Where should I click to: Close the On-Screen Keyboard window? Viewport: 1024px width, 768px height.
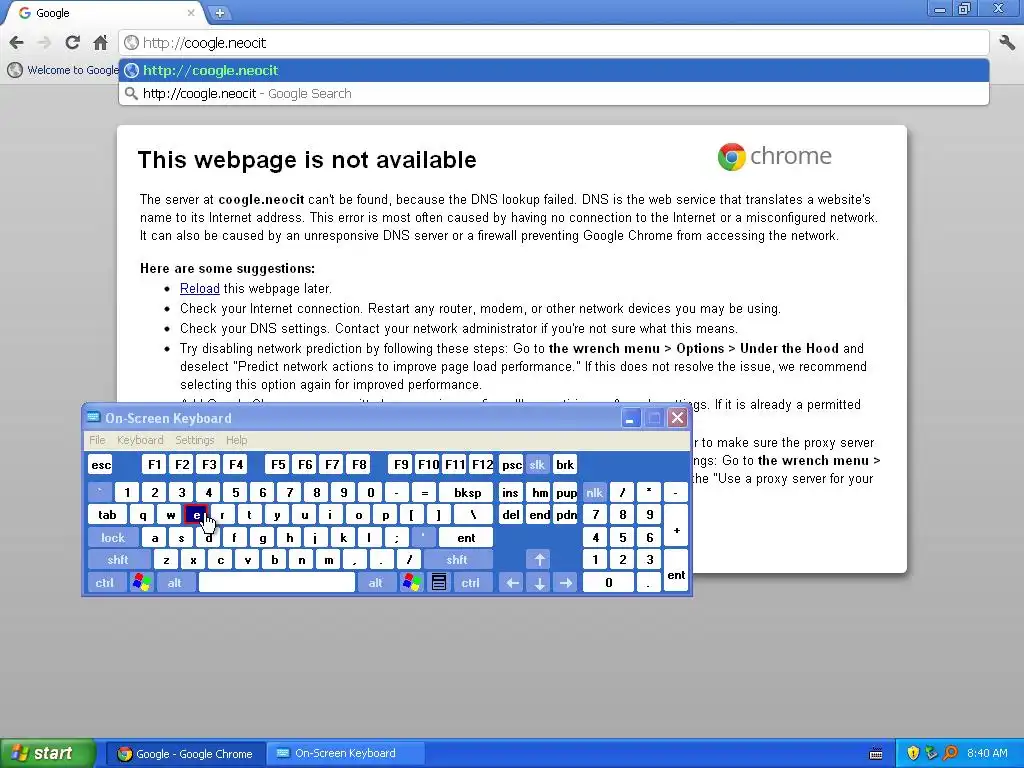[x=677, y=418]
